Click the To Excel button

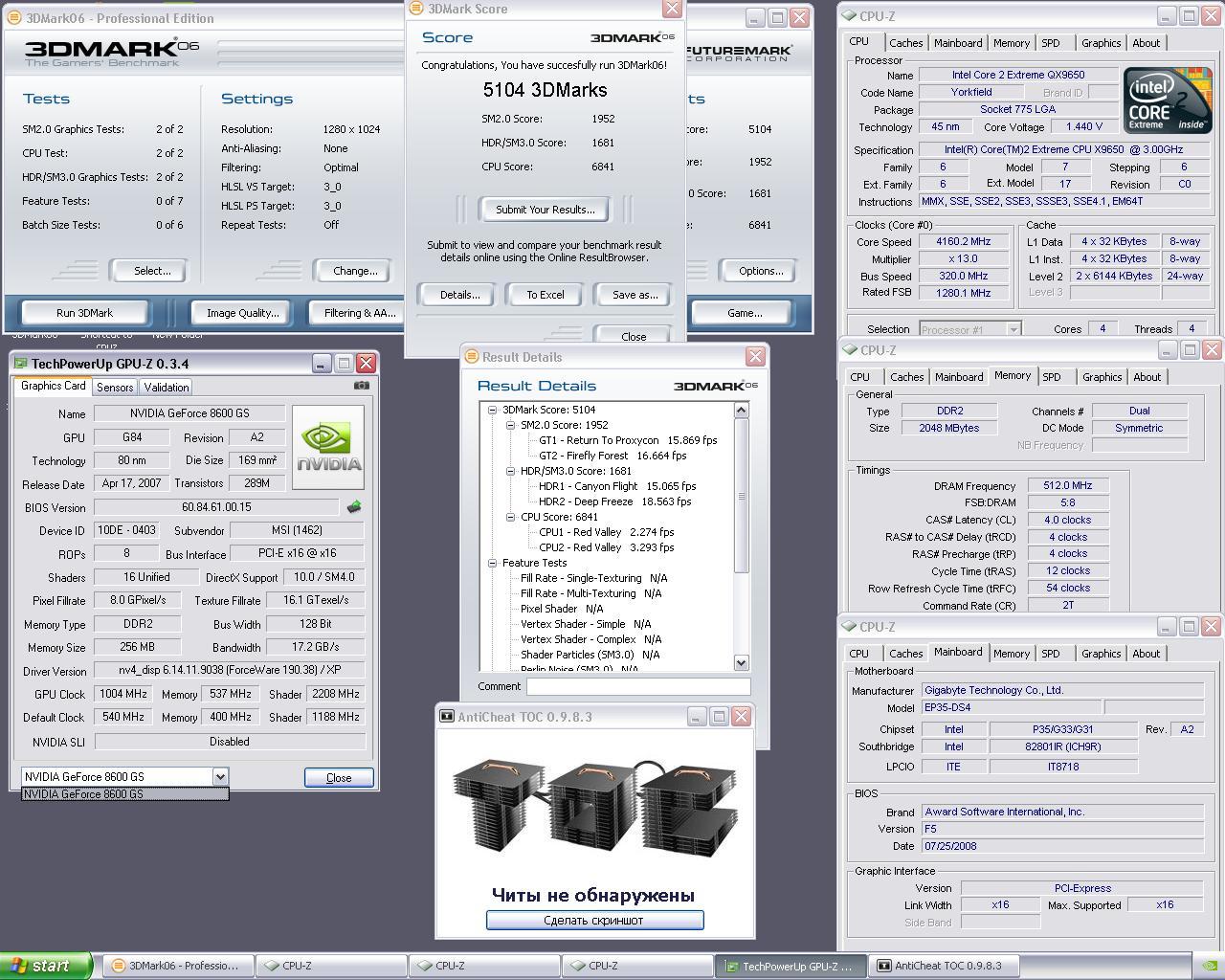coord(546,295)
